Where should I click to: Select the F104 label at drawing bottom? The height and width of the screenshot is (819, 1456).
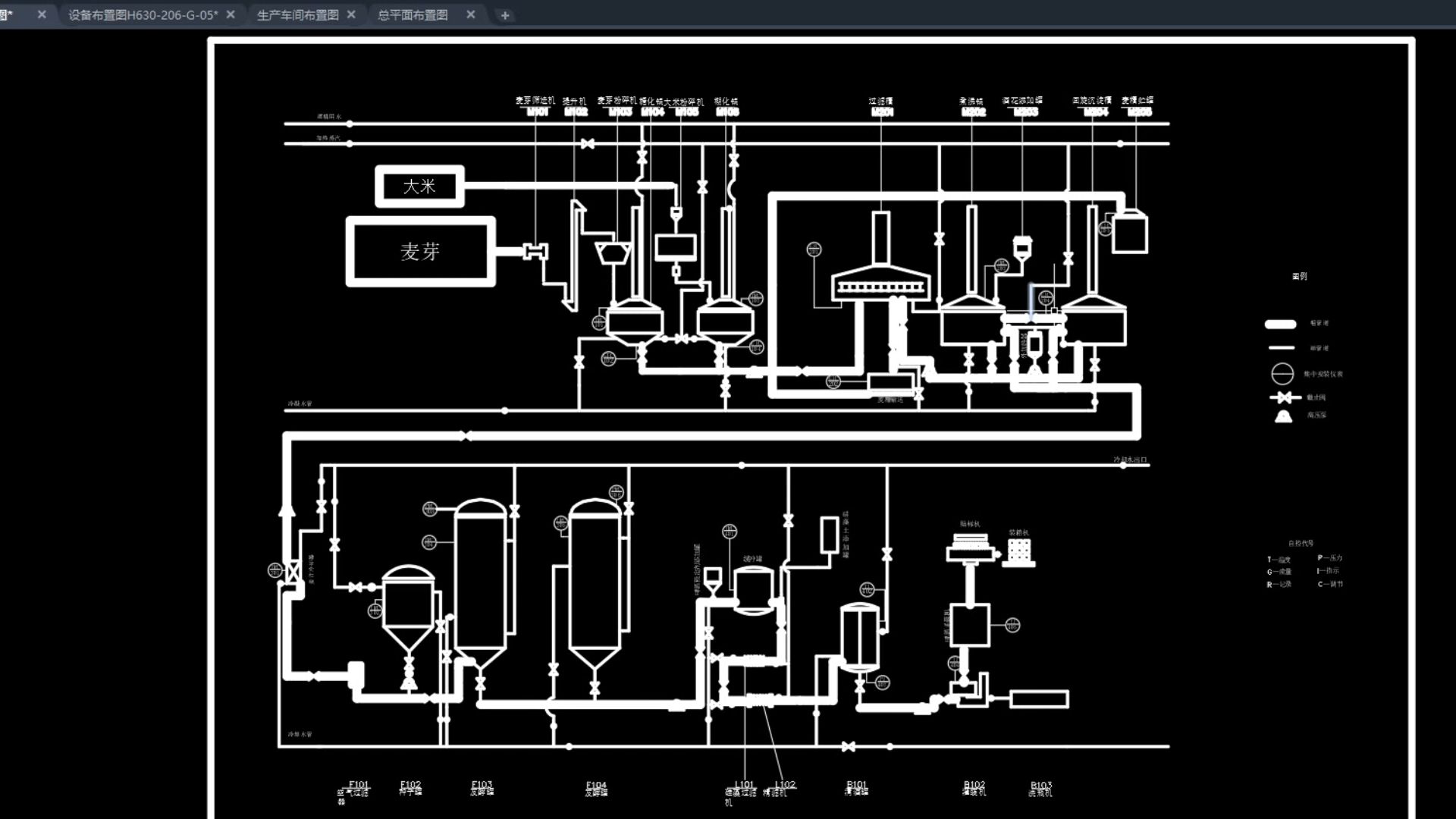click(596, 785)
